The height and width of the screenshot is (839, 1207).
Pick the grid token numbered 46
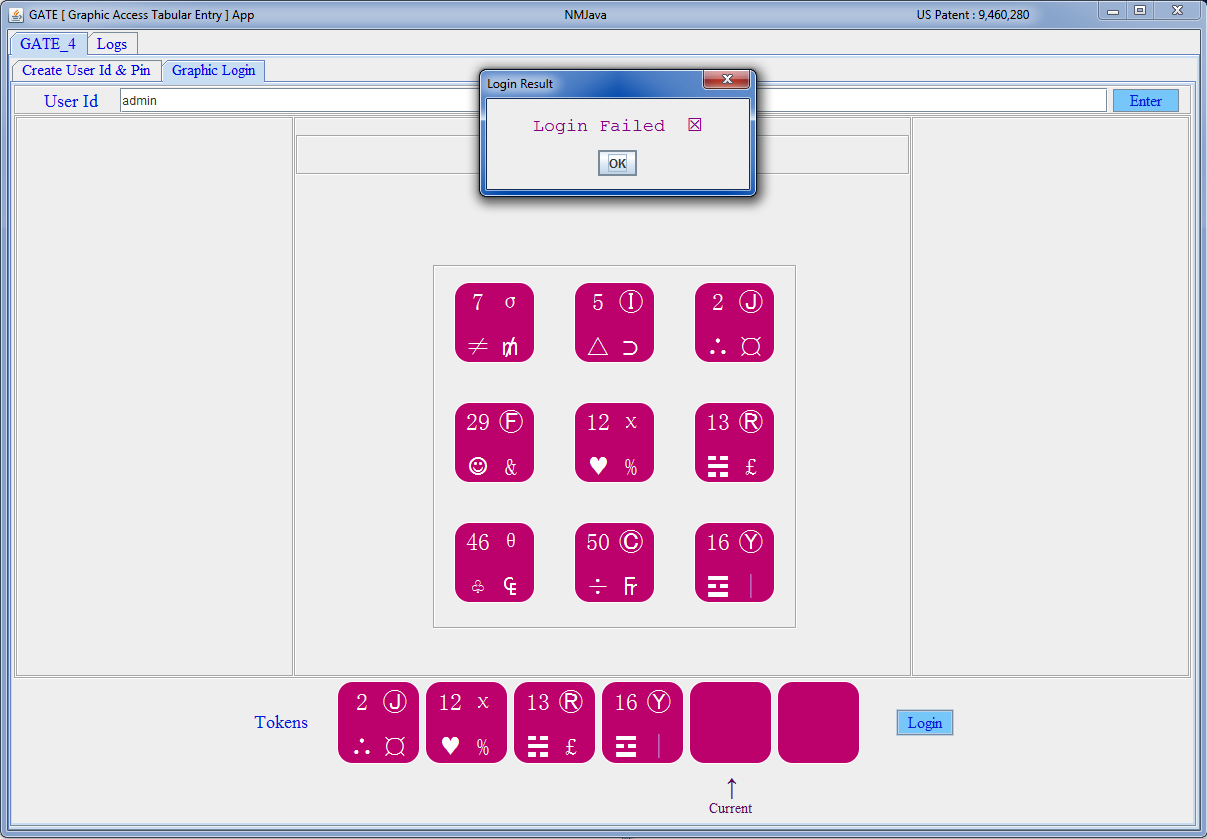(x=494, y=562)
